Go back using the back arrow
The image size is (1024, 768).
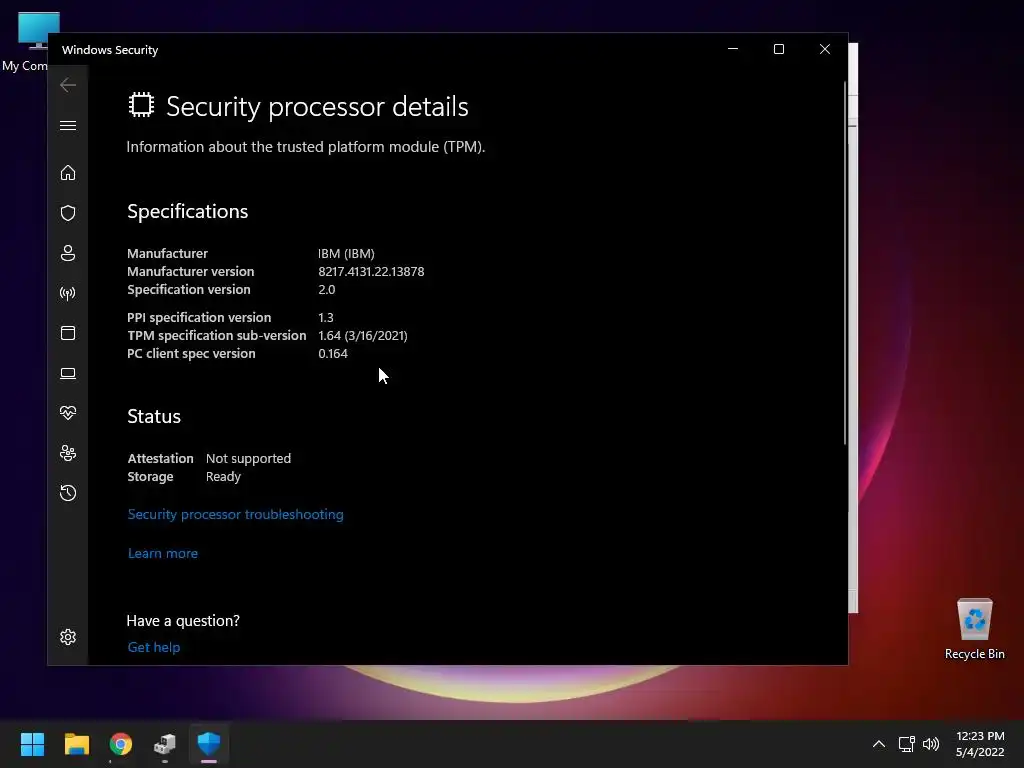pyautogui.click(x=68, y=85)
